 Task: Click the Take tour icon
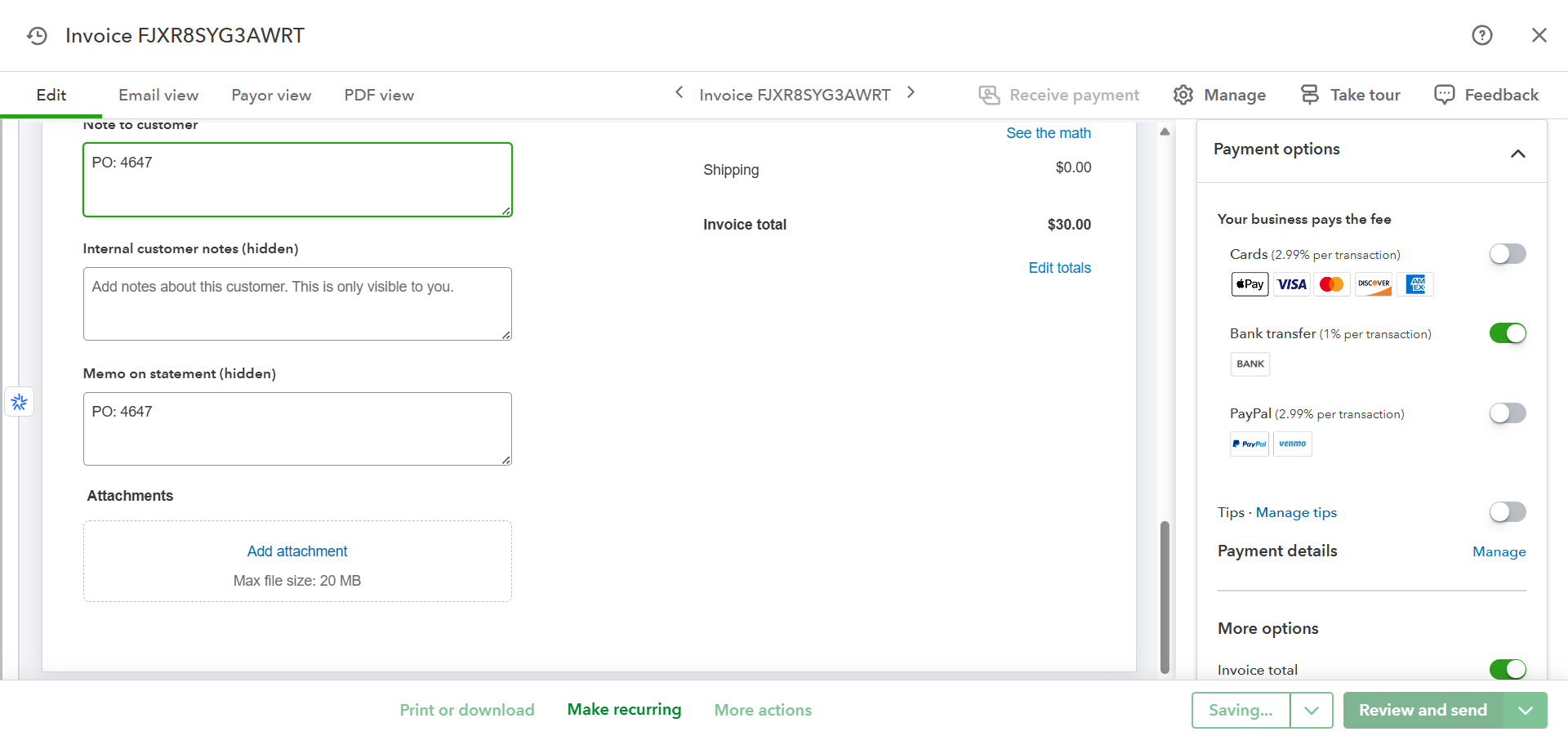pyautogui.click(x=1309, y=95)
